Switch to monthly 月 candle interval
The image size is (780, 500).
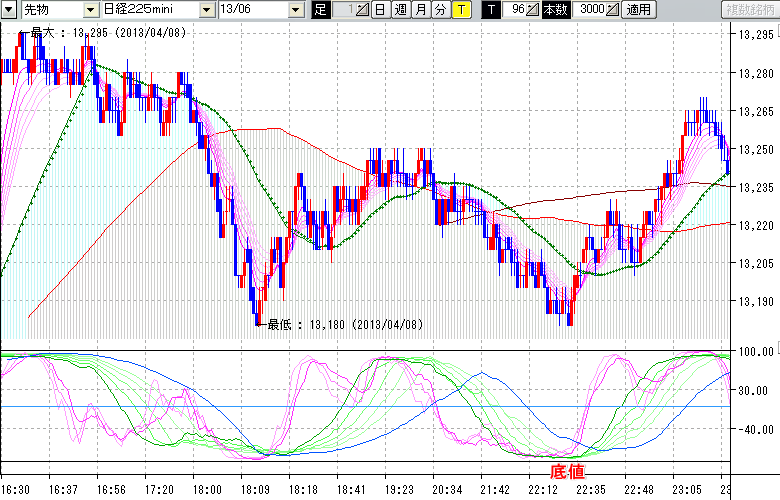(420, 10)
